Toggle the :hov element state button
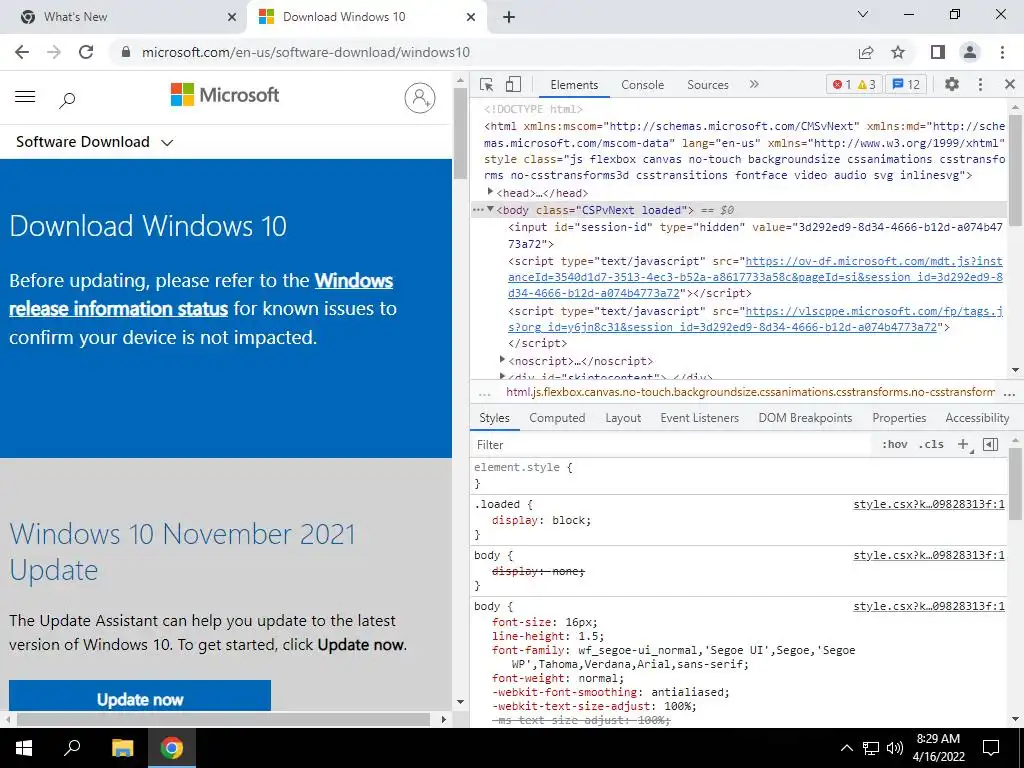Screen dimensions: 1024x768 tap(895, 445)
